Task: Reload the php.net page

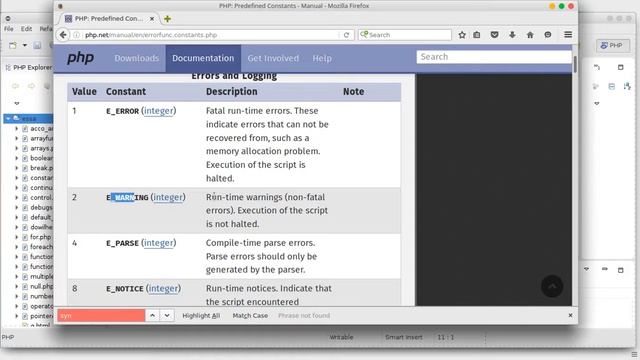Action: click(x=346, y=35)
